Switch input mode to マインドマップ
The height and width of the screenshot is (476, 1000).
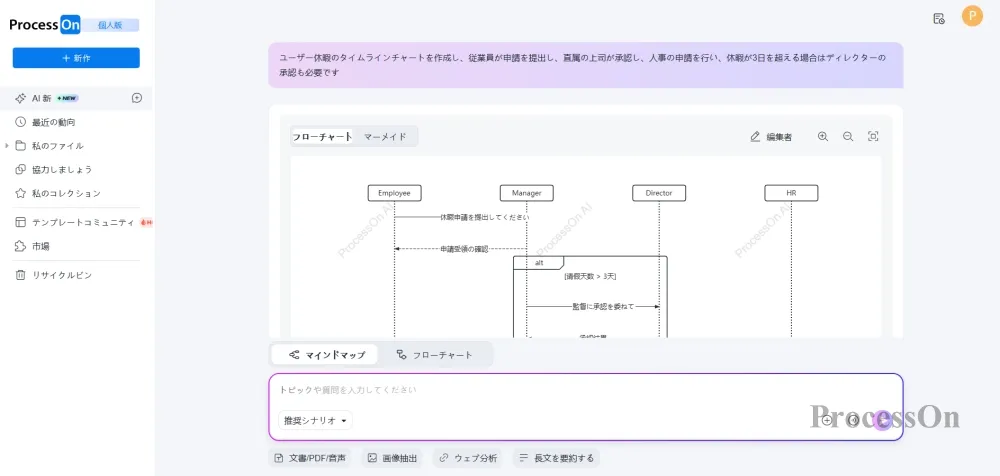[x=326, y=355]
